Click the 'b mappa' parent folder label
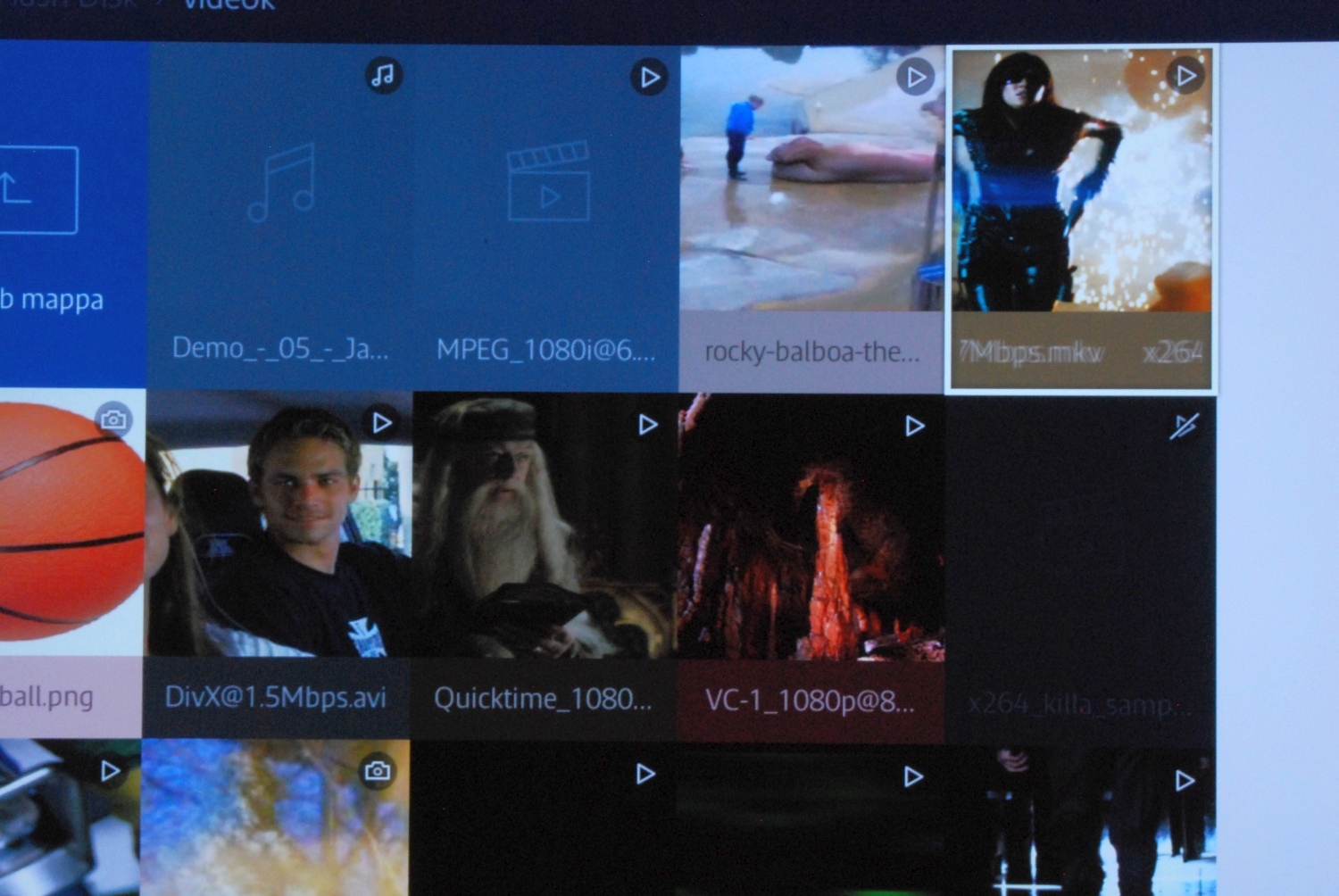This screenshot has height=896, width=1339. click(52, 300)
